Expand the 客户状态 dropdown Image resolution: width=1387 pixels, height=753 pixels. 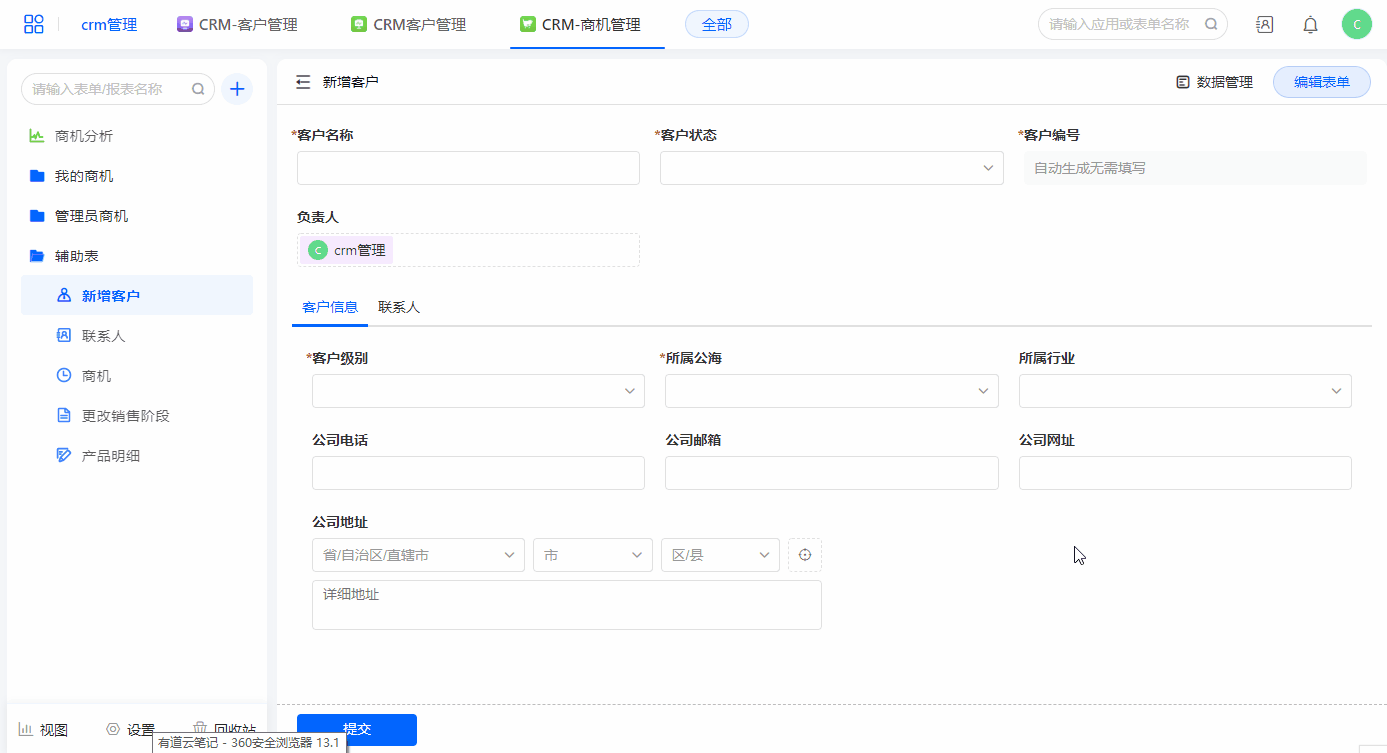[831, 168]
